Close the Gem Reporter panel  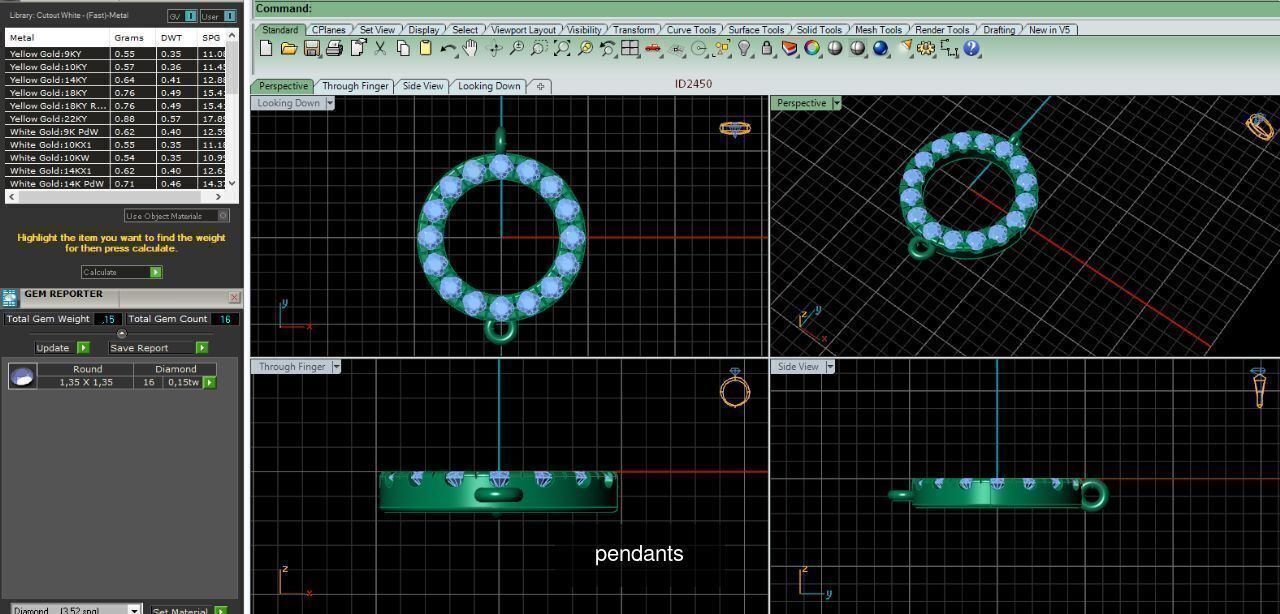coord(234,297)
